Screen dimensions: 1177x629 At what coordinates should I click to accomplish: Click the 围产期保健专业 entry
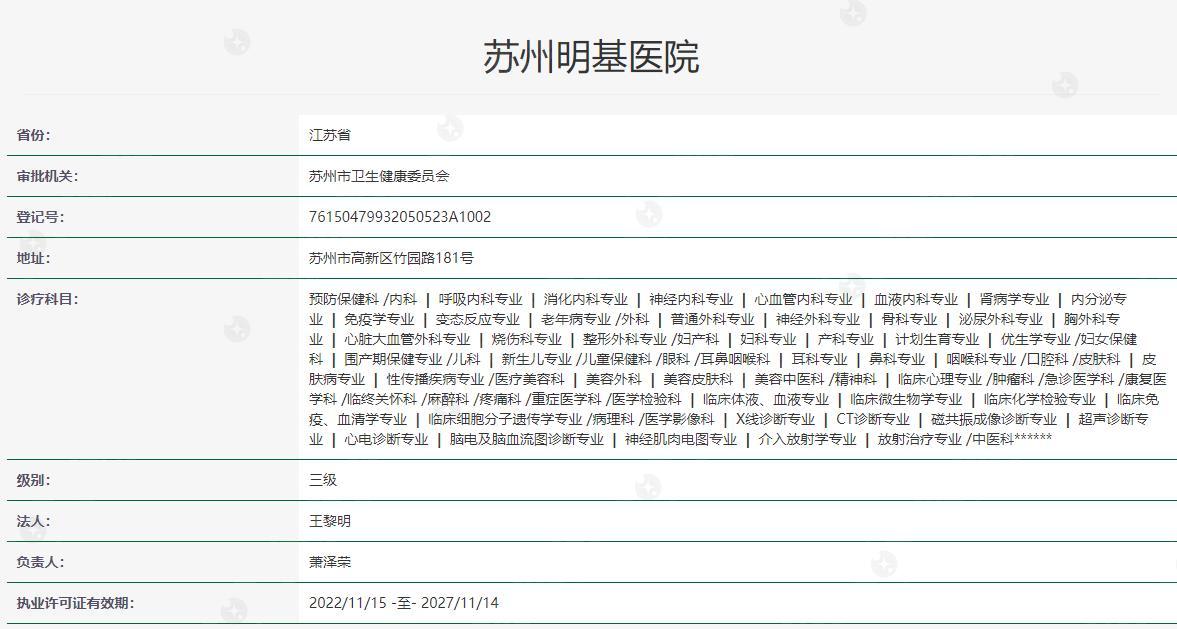(393, 360)
